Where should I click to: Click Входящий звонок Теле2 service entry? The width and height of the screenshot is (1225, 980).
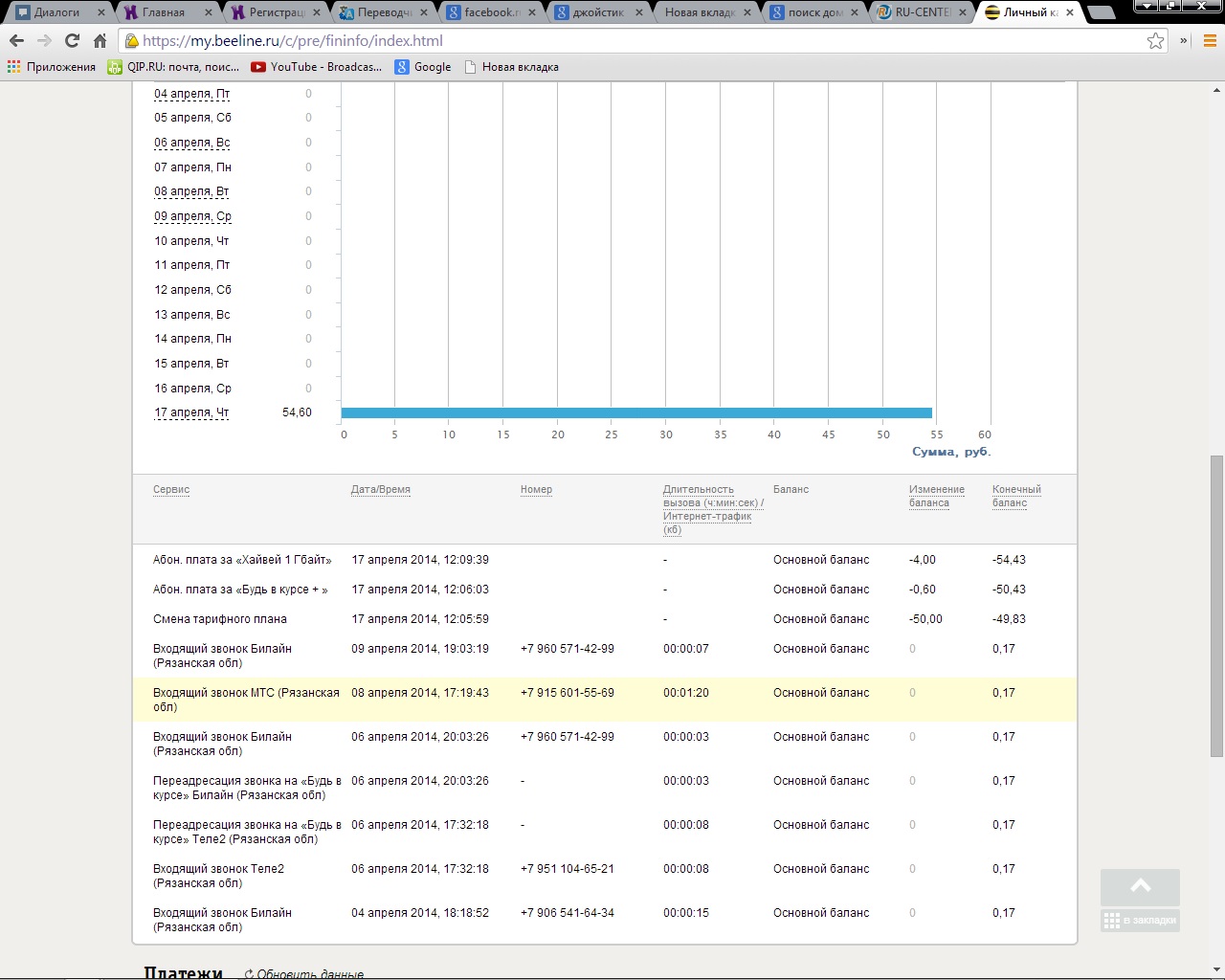218,876
